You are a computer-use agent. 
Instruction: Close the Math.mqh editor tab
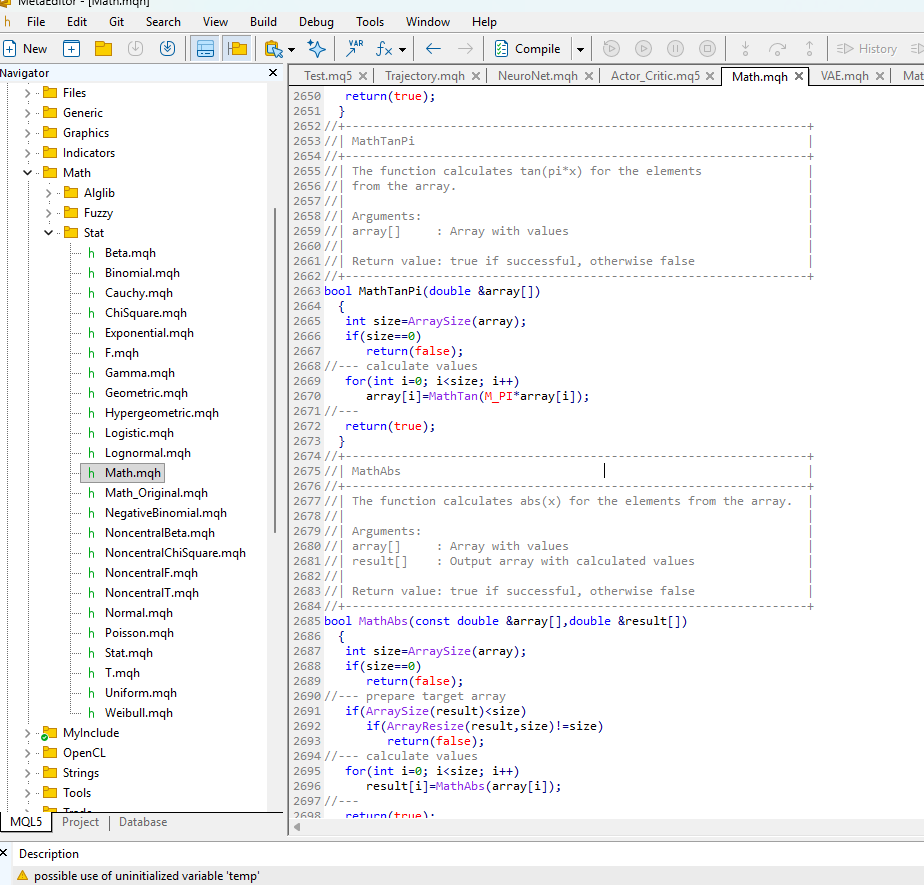pyautogui.click(x=799, y=76)
